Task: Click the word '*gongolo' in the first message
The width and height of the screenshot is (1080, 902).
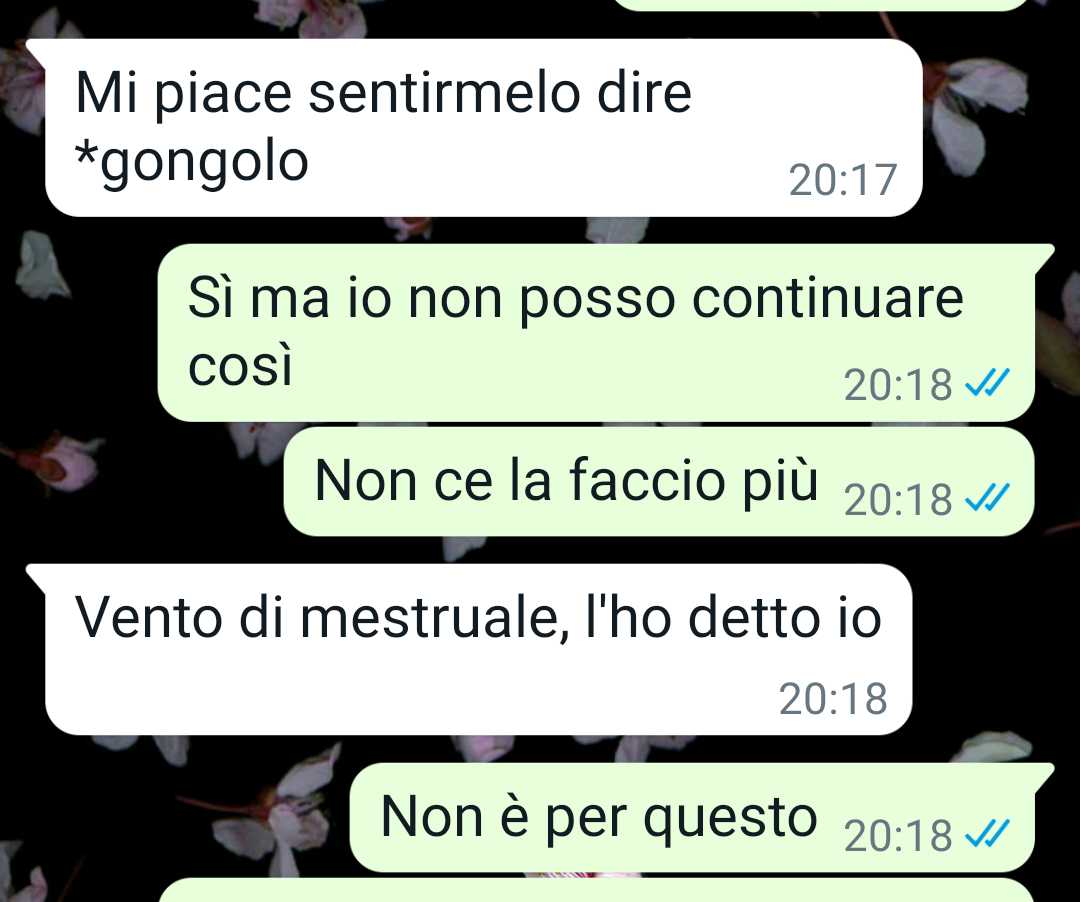Action: tap(191, 162)
